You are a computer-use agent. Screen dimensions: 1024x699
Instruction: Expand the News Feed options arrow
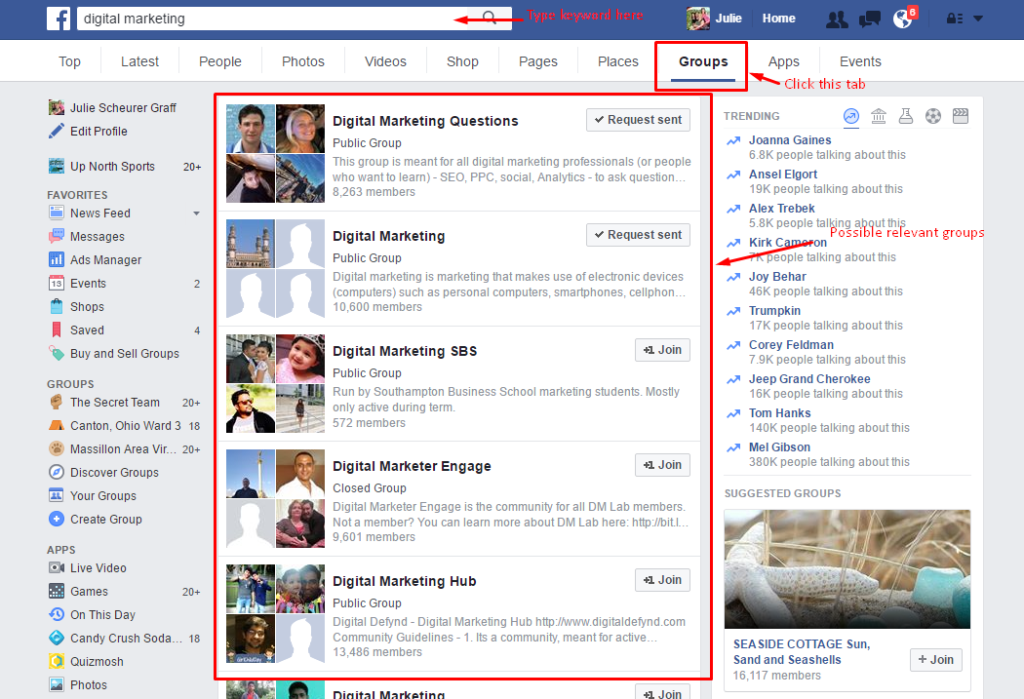coord(196,214)
